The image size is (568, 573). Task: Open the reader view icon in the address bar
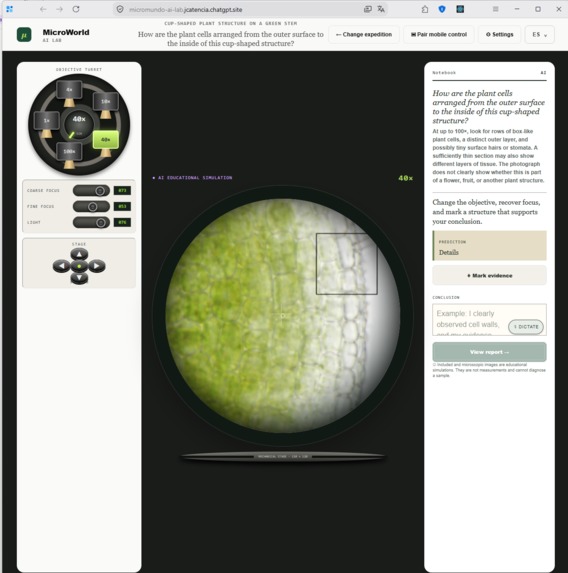click(x=368, y=10)
